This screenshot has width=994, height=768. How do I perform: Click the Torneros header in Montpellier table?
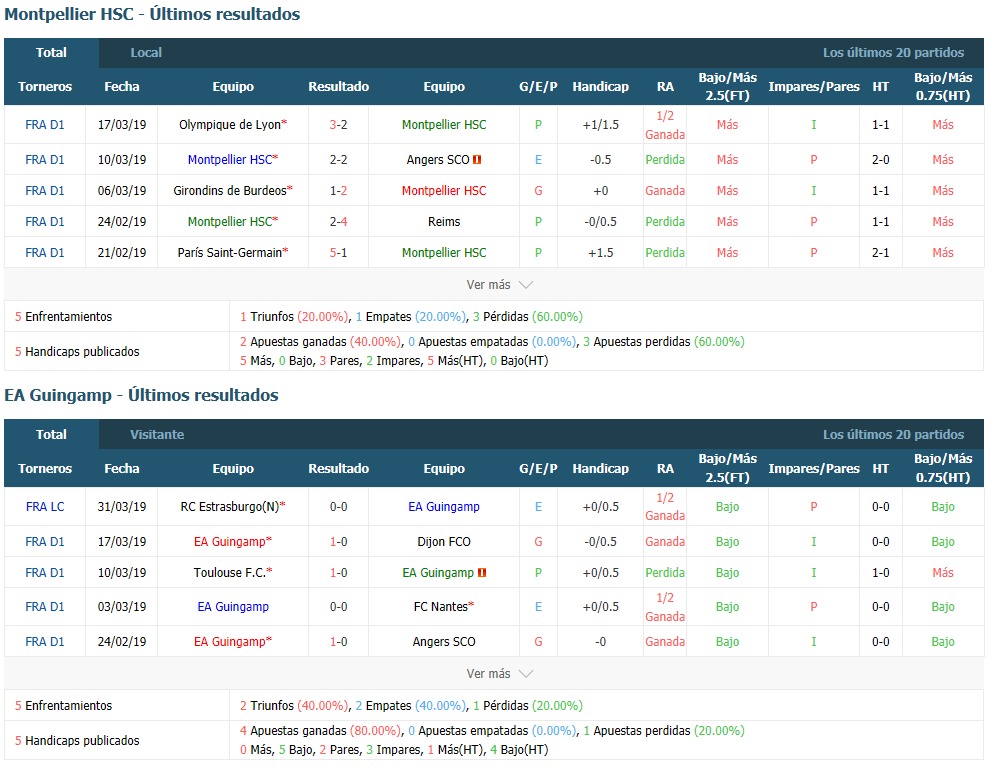click(45, 87)
